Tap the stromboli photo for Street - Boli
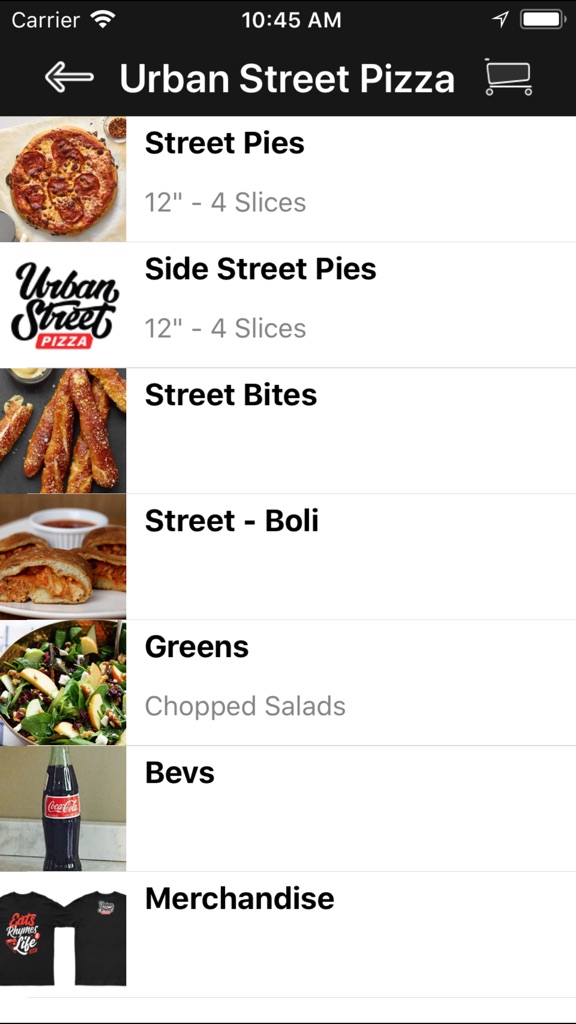The width and height of the screenshot is (576, 1024). 62,555
